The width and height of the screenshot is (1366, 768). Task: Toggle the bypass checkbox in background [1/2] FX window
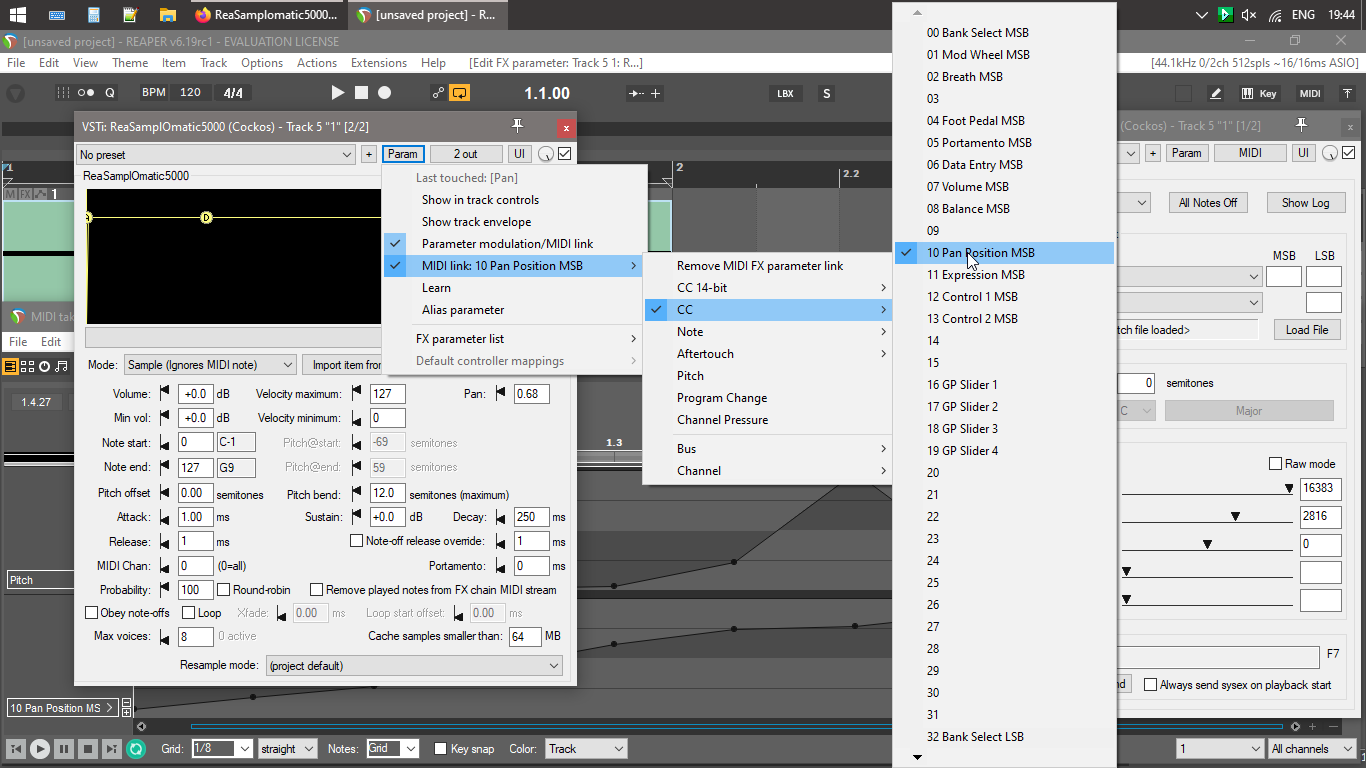1349,153
